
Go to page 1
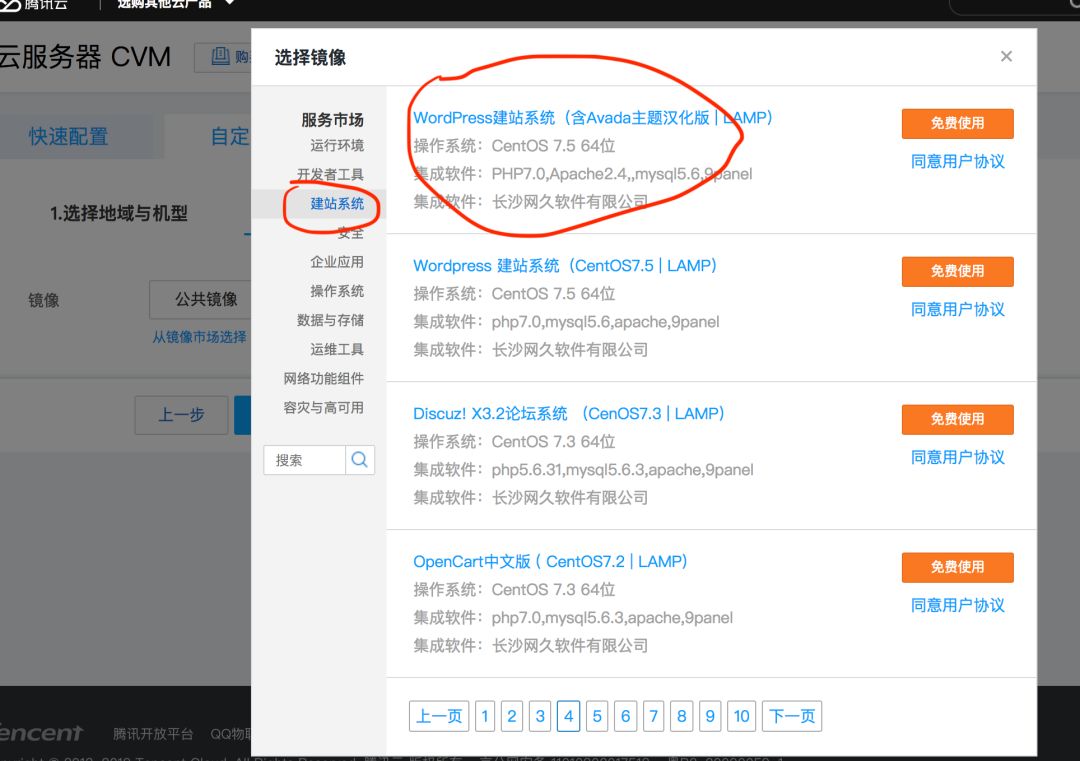(x=485, y=716)
